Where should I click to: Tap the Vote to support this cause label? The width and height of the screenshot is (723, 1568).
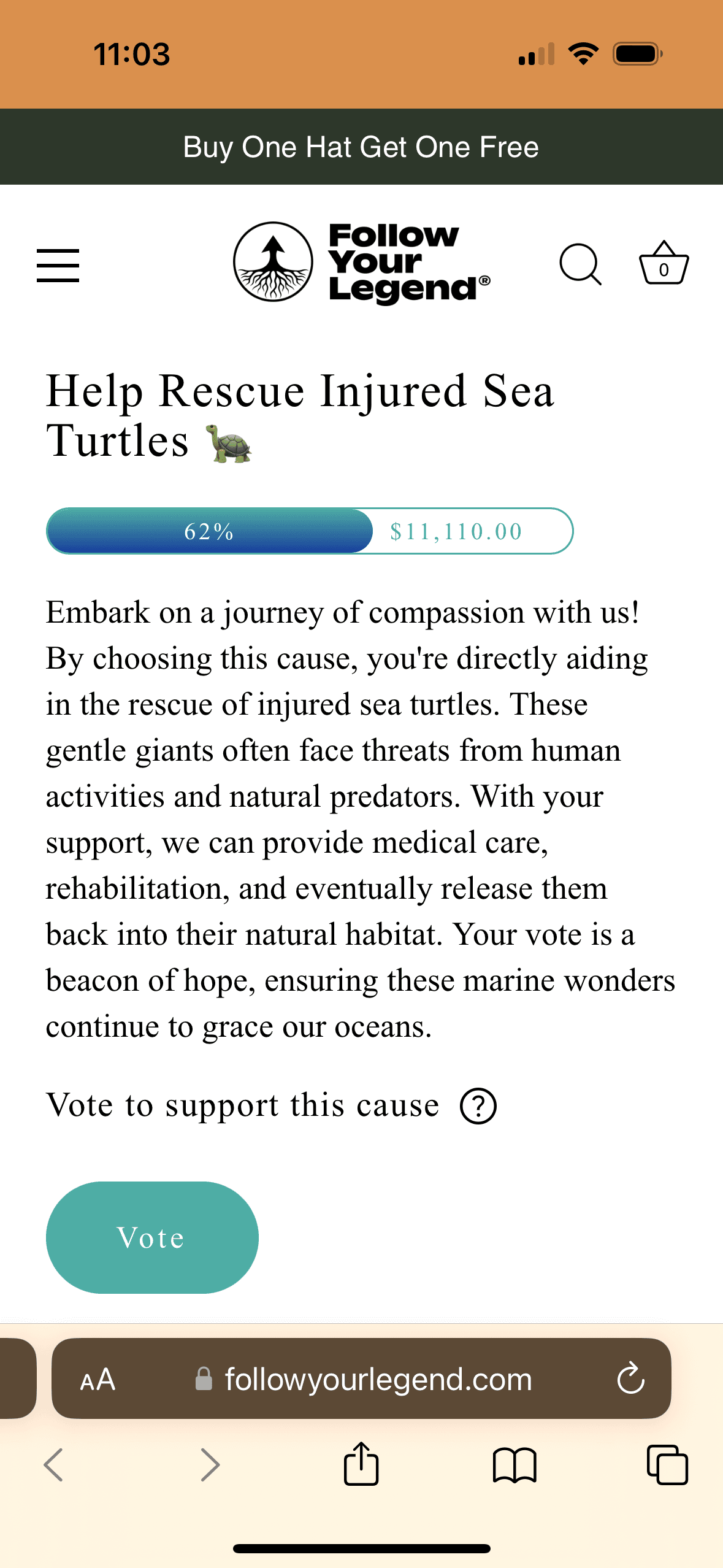pos(243,1105)
